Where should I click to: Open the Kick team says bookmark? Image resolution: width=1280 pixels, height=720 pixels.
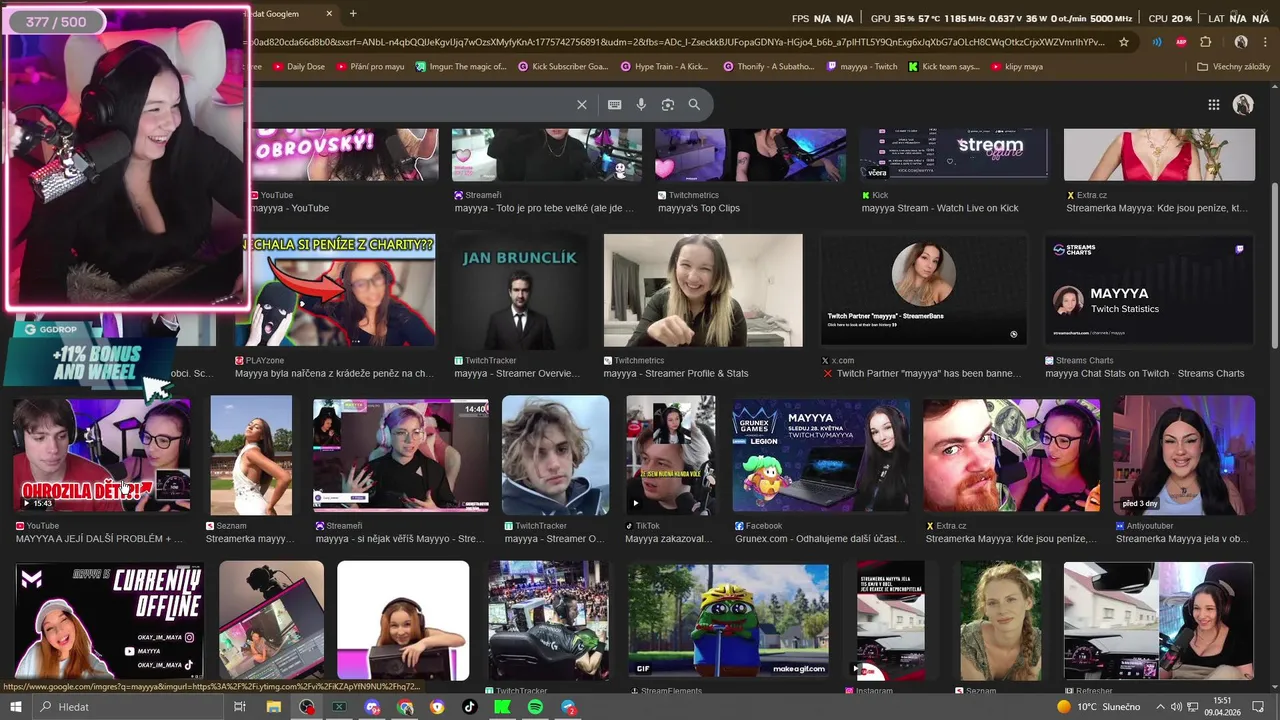pyautogui.click(x=943, y=67)
